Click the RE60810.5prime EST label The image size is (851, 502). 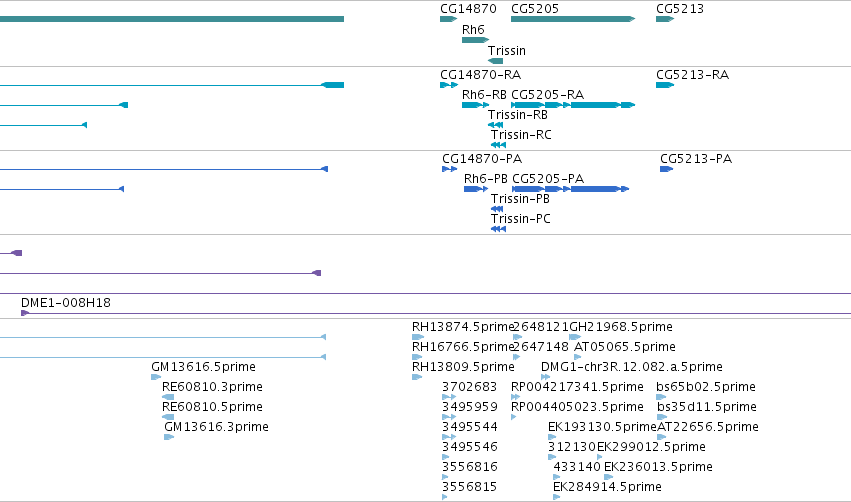click(x=212, y=407)
